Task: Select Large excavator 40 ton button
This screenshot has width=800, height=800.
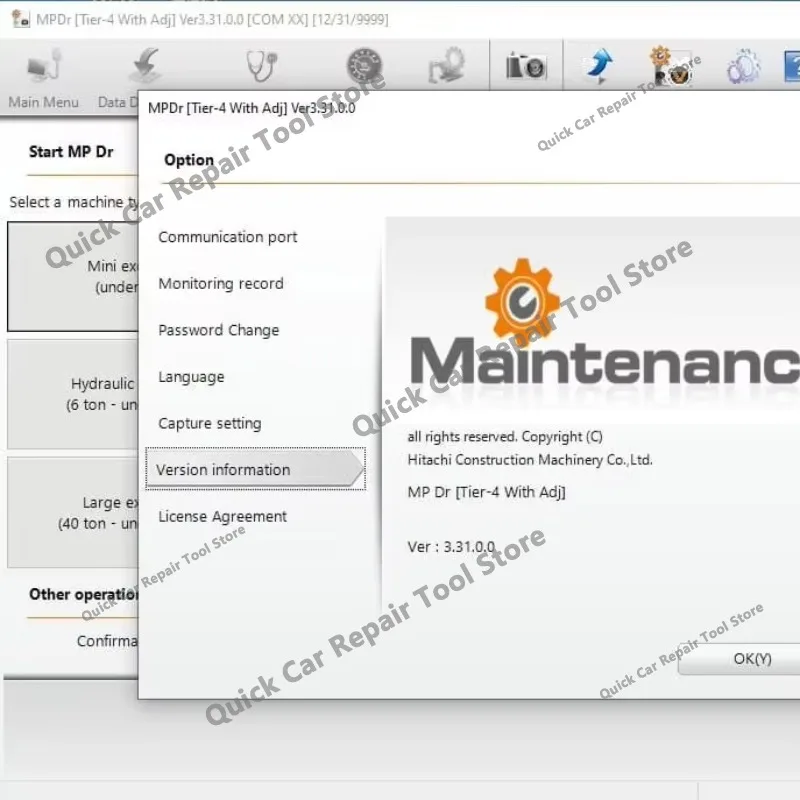Action: coord(72,512)
